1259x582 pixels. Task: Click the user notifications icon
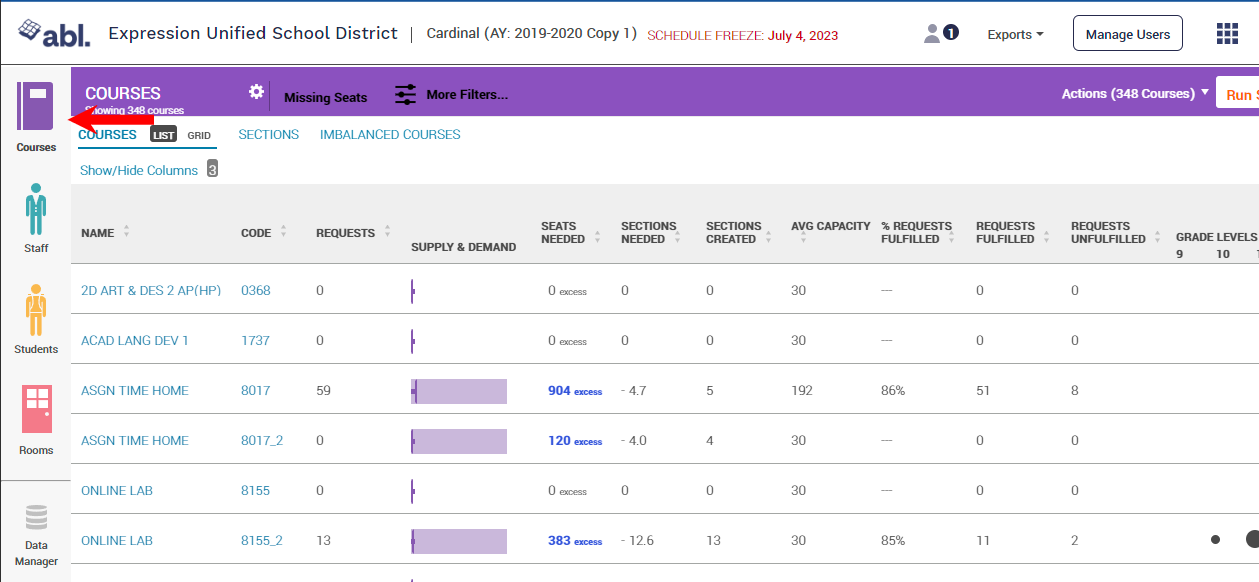(940, 34)
